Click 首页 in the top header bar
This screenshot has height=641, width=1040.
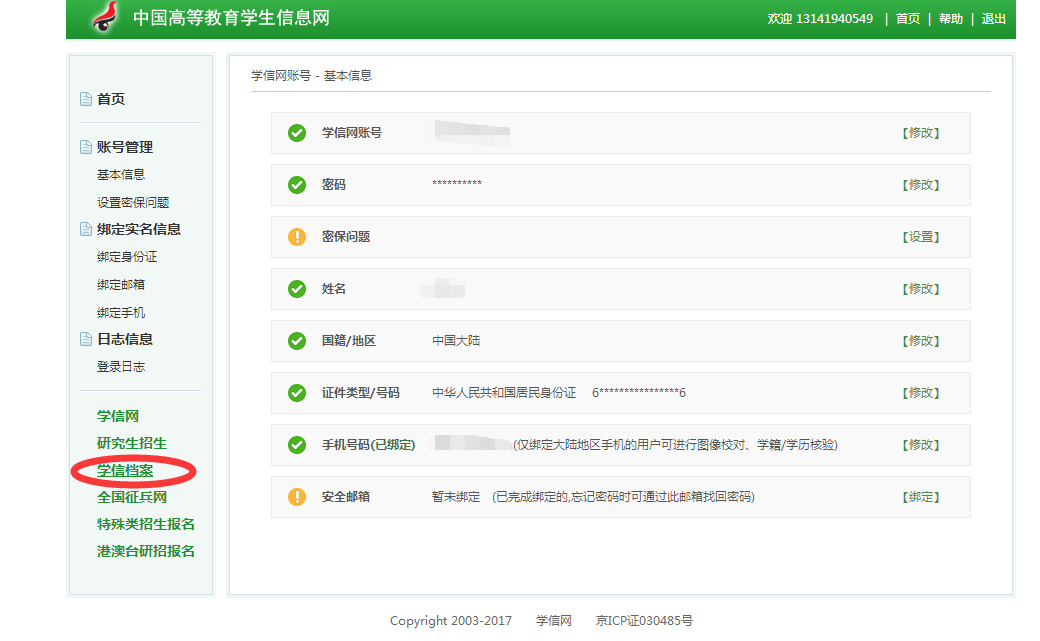[x=908, y=19]
